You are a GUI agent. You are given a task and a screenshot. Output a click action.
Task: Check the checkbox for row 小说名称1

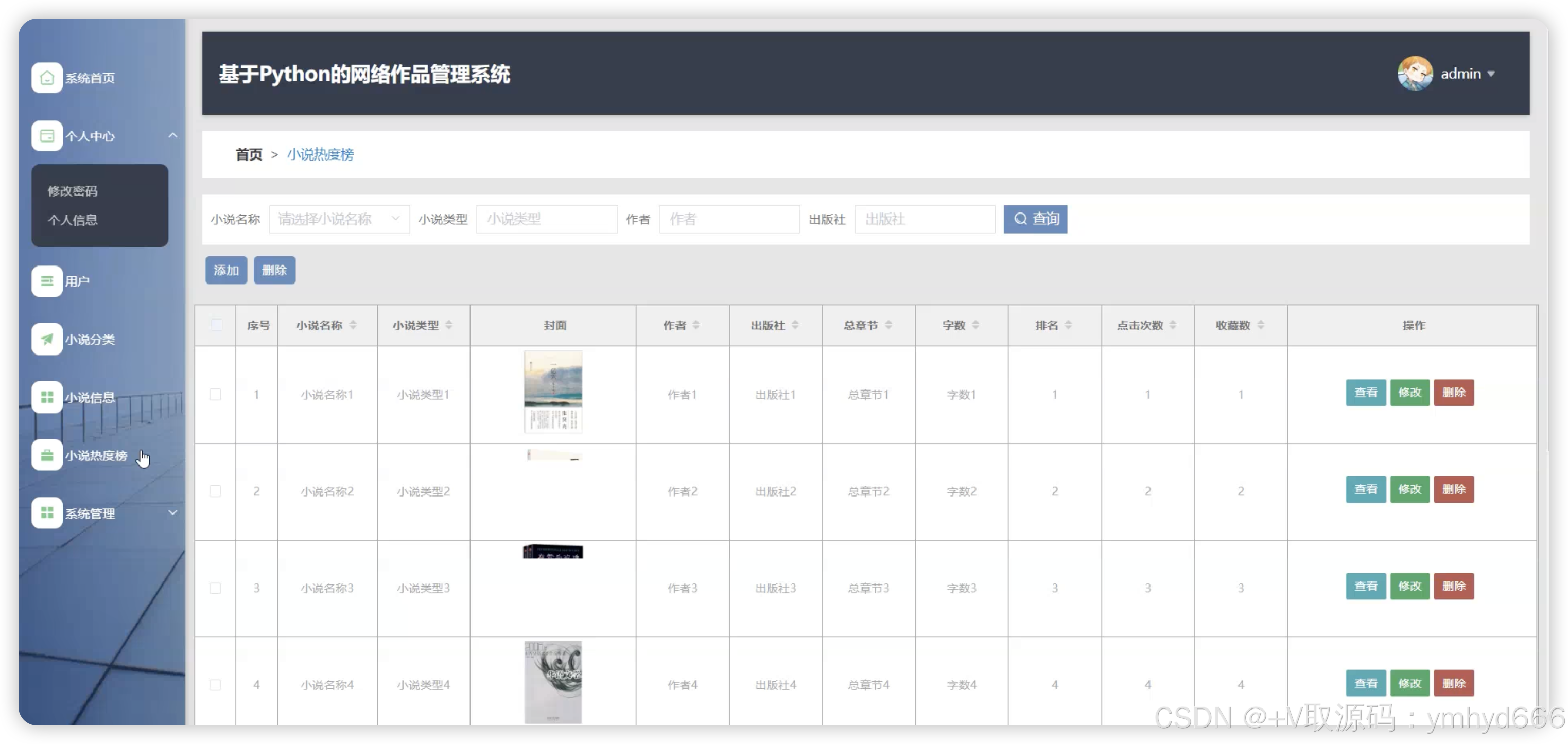click(x=216, y=394)
